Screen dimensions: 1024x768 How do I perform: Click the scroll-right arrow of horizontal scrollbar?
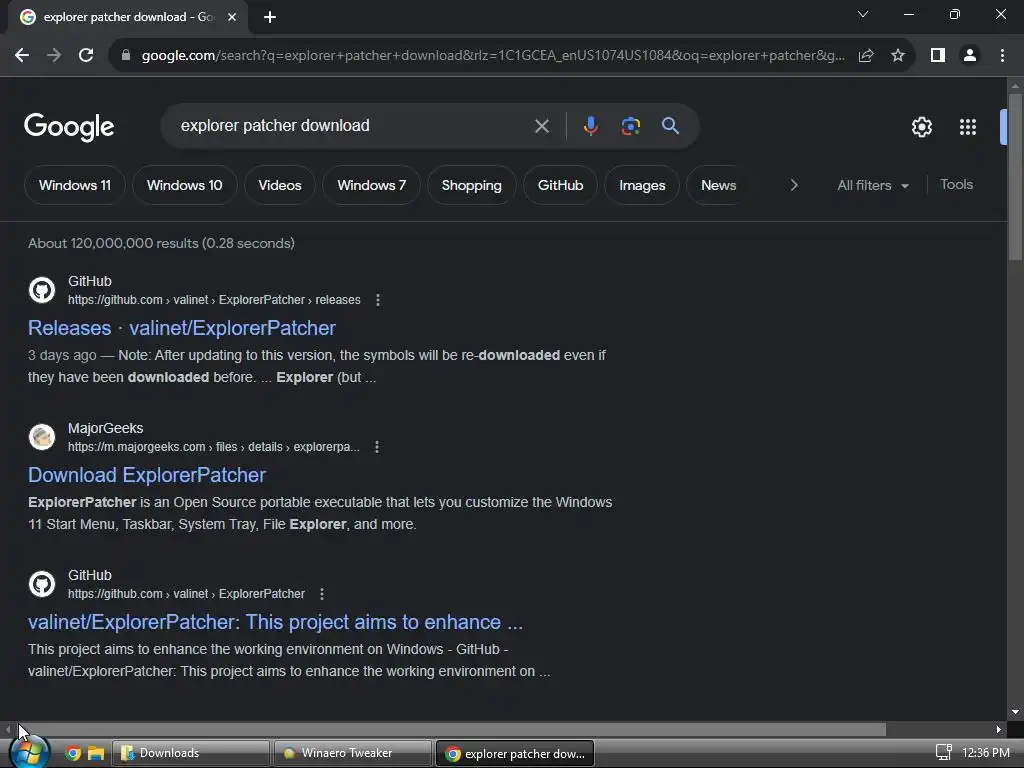pos(999,729)
